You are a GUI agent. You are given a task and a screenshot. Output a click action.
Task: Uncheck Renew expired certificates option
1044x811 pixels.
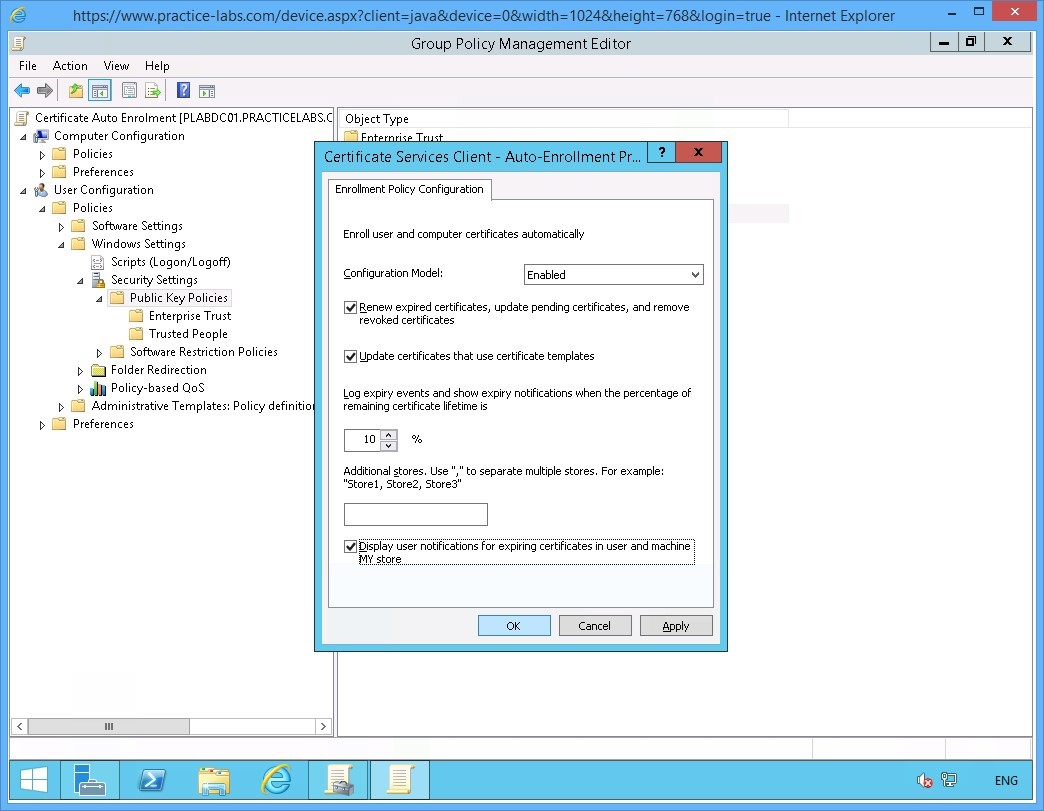click(x=351, y=307)
